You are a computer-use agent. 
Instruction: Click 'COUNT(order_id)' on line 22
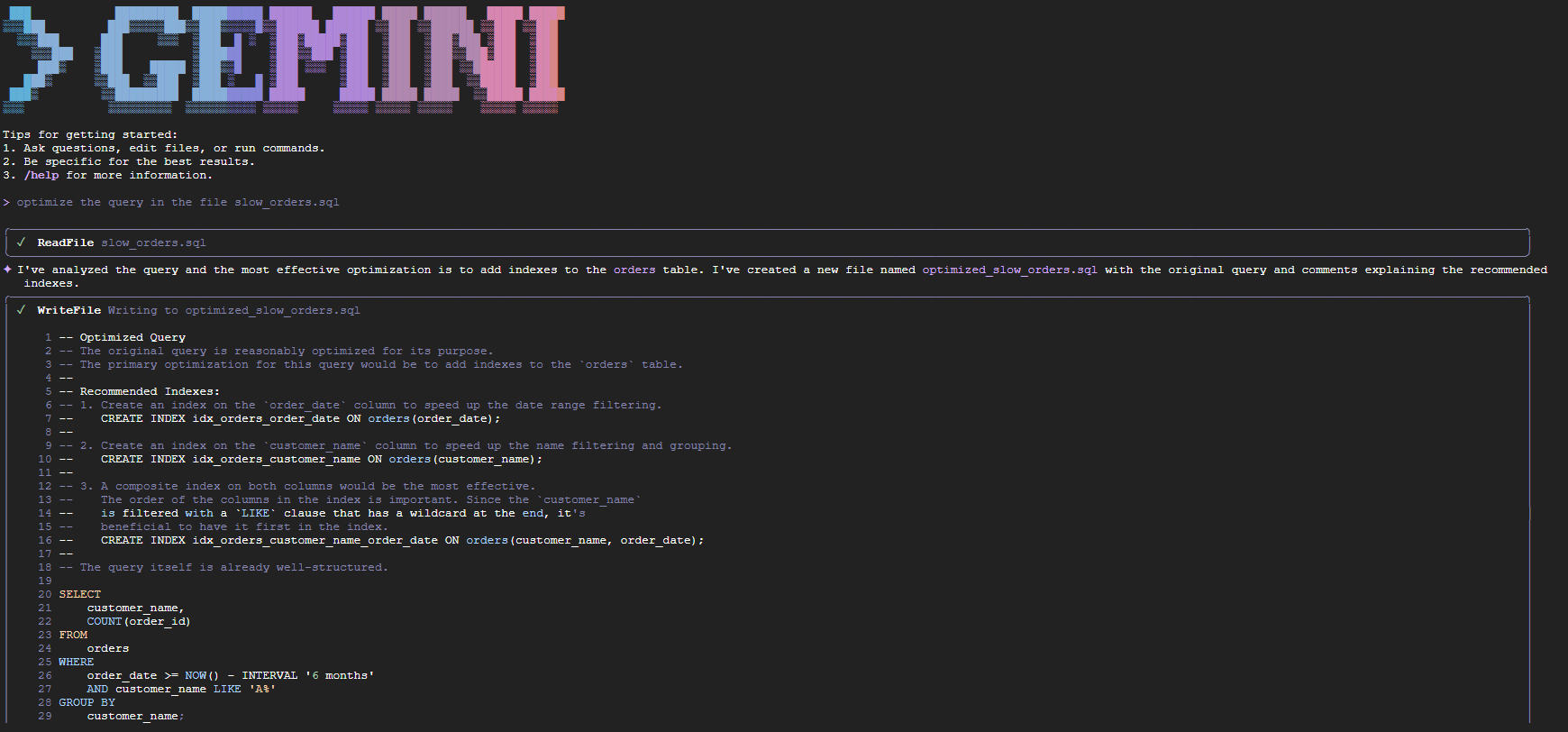(139, 621)
